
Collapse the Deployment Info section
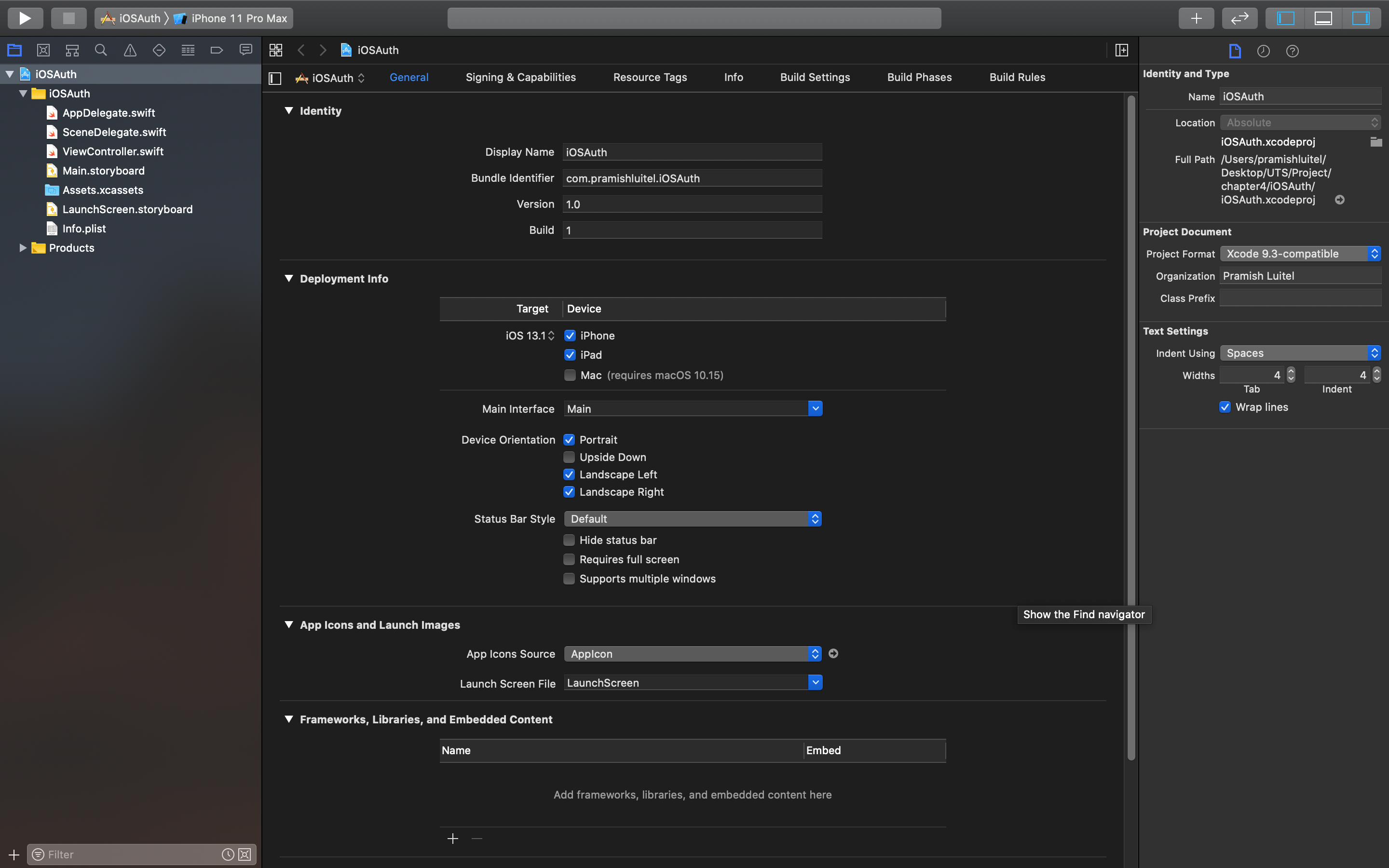click(x=289, y=278)
